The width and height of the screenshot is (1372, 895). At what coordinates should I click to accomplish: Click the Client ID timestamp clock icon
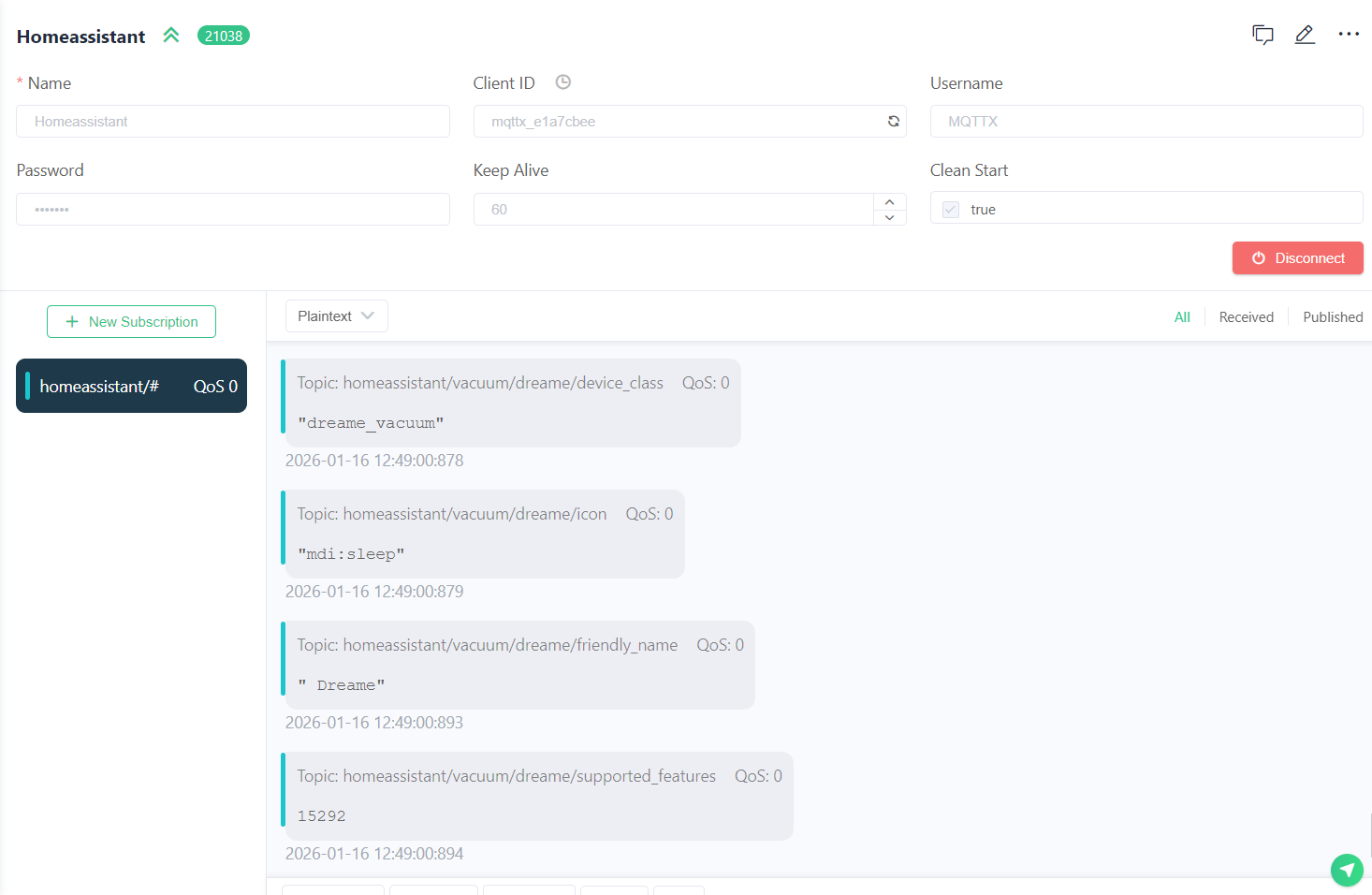point(562,82)
